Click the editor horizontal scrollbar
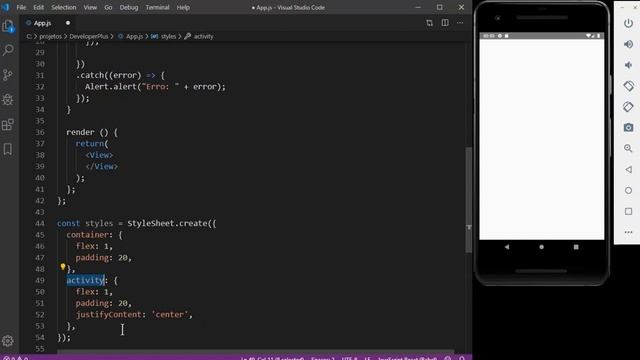 click(256, 351)
